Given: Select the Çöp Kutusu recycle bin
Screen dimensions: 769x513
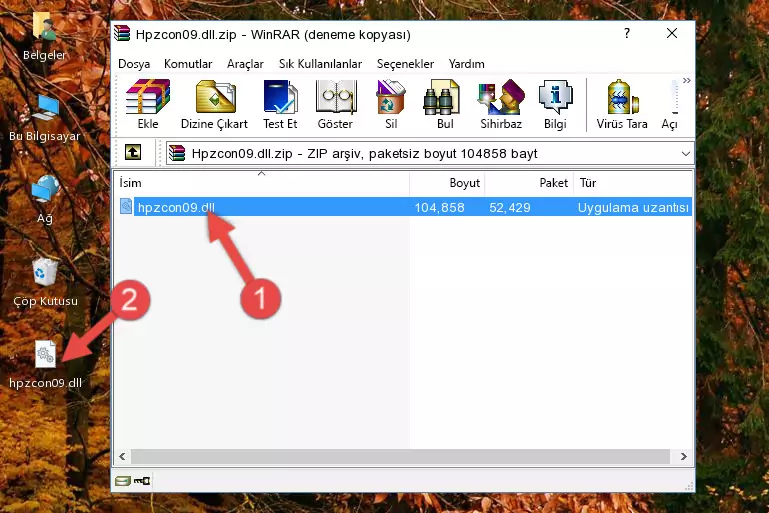Looking at the screenshot, I should (45, 283).
